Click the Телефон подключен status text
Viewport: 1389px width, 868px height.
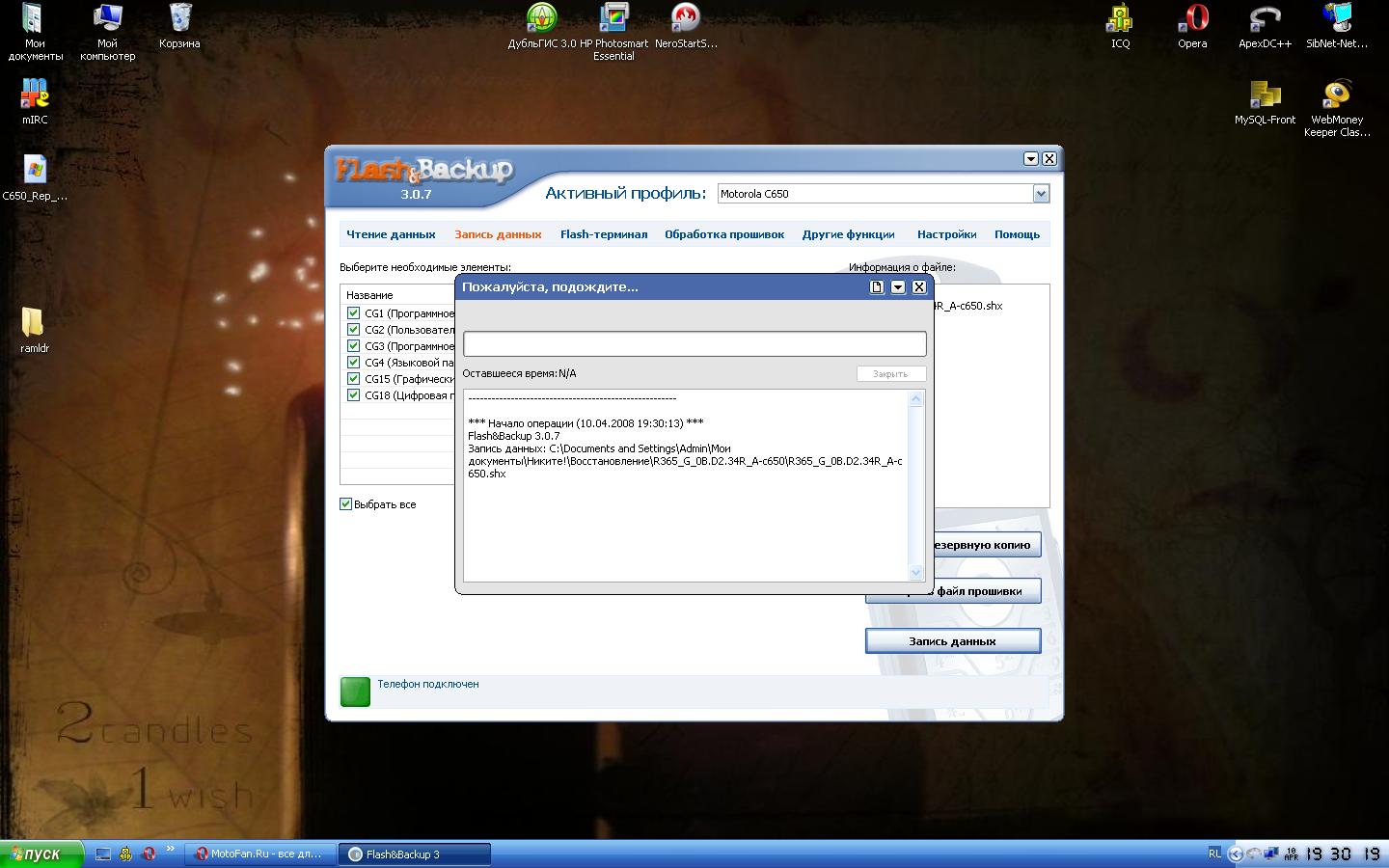428,684
